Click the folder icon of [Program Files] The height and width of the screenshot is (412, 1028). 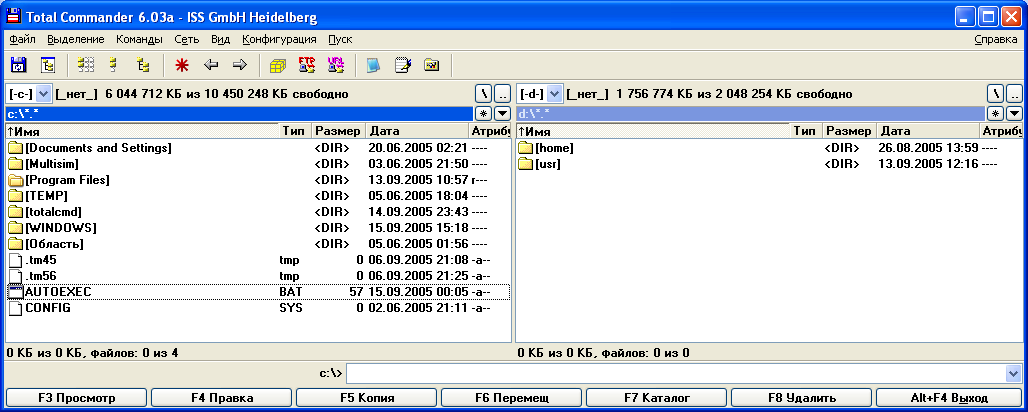[16, 180]
